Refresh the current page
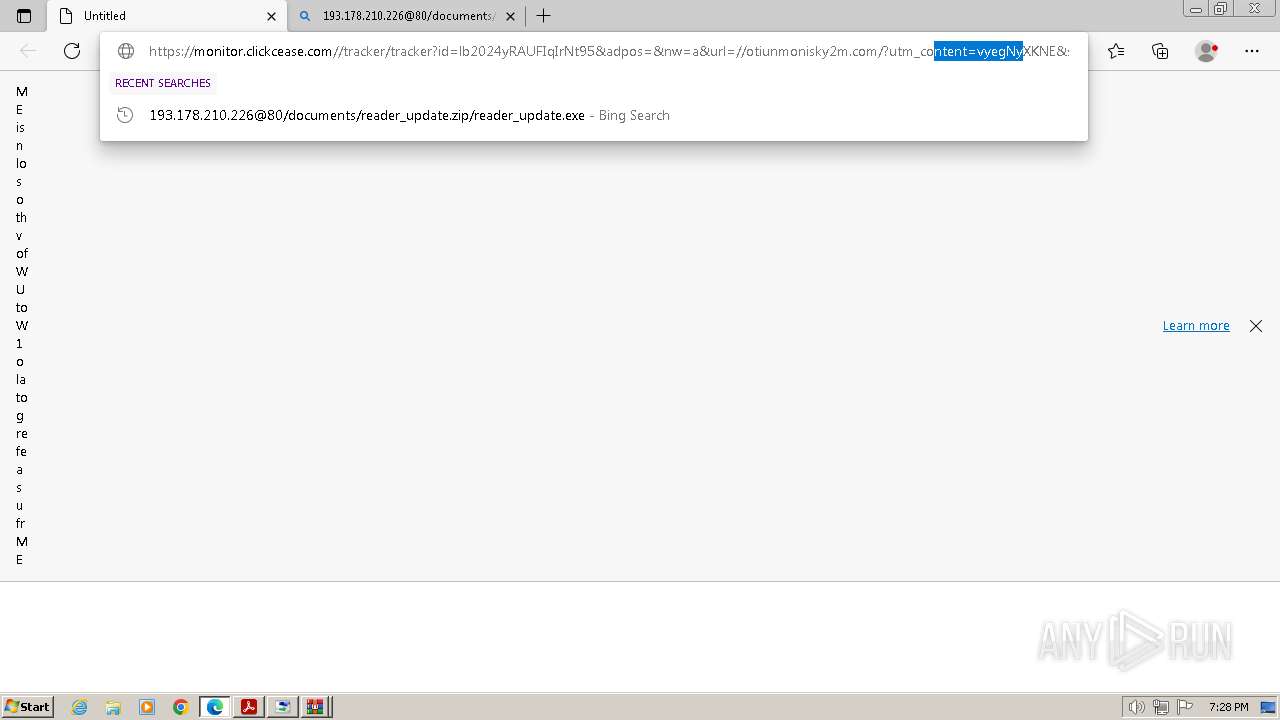The width and height of the screenshot is (1280, 720). click(72, 51)
